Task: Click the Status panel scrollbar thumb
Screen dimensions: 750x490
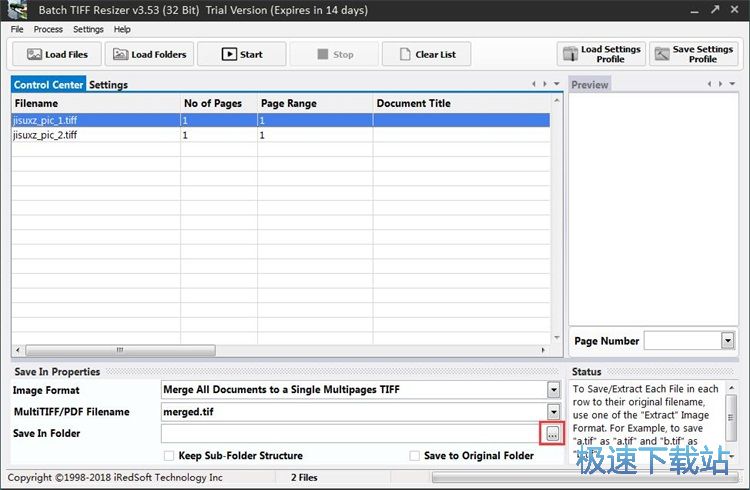Action: click(x=730, y=417)
